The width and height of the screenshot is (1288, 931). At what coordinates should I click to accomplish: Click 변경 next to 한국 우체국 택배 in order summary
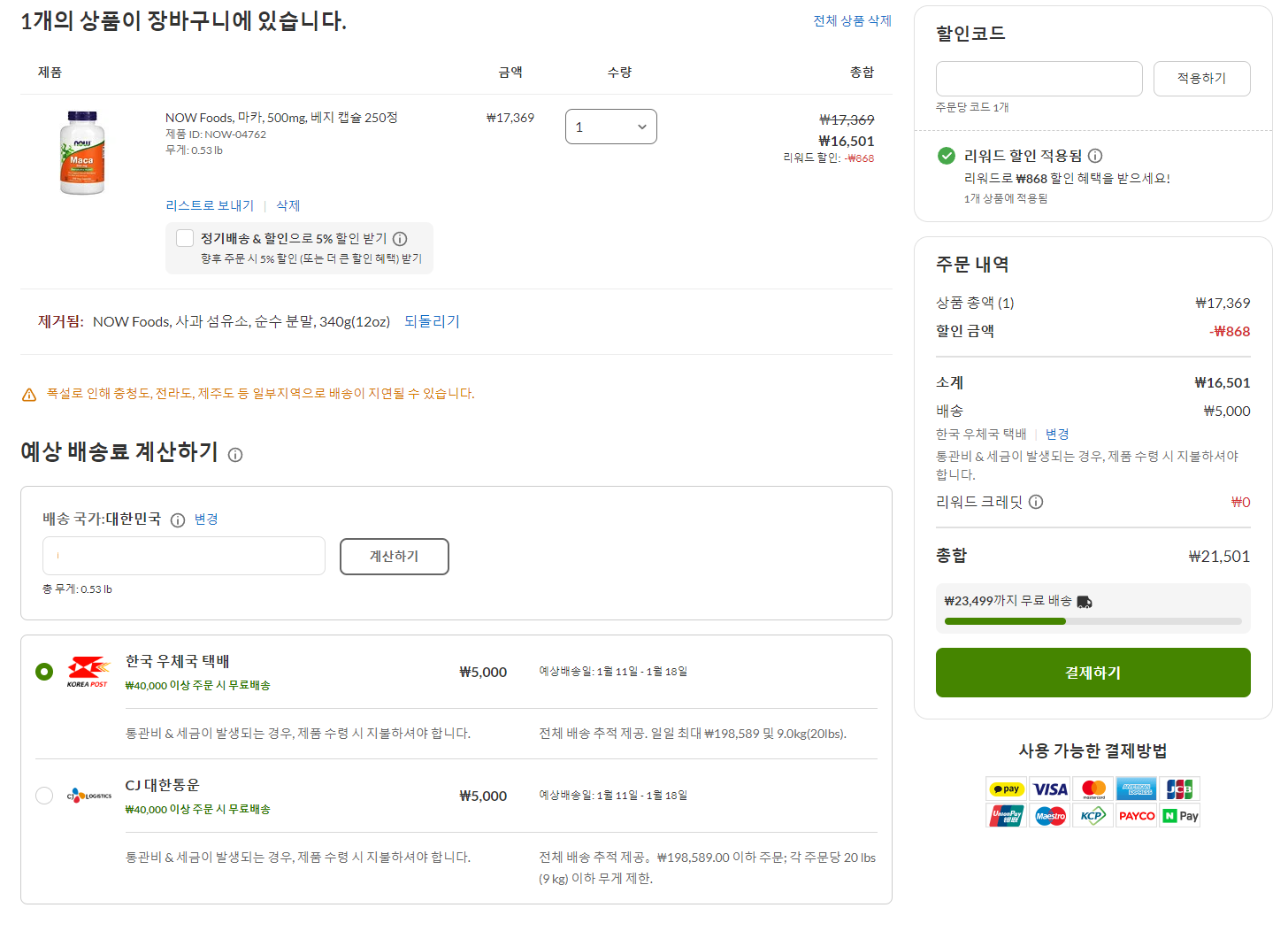tap(1057, 435)
